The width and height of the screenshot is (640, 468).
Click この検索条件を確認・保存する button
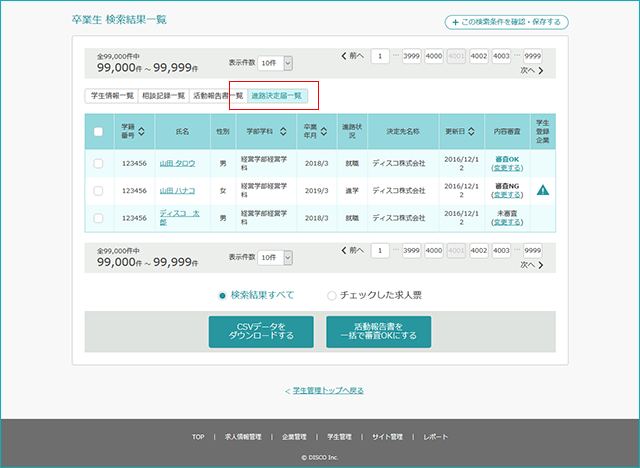(x=507, y=22)
